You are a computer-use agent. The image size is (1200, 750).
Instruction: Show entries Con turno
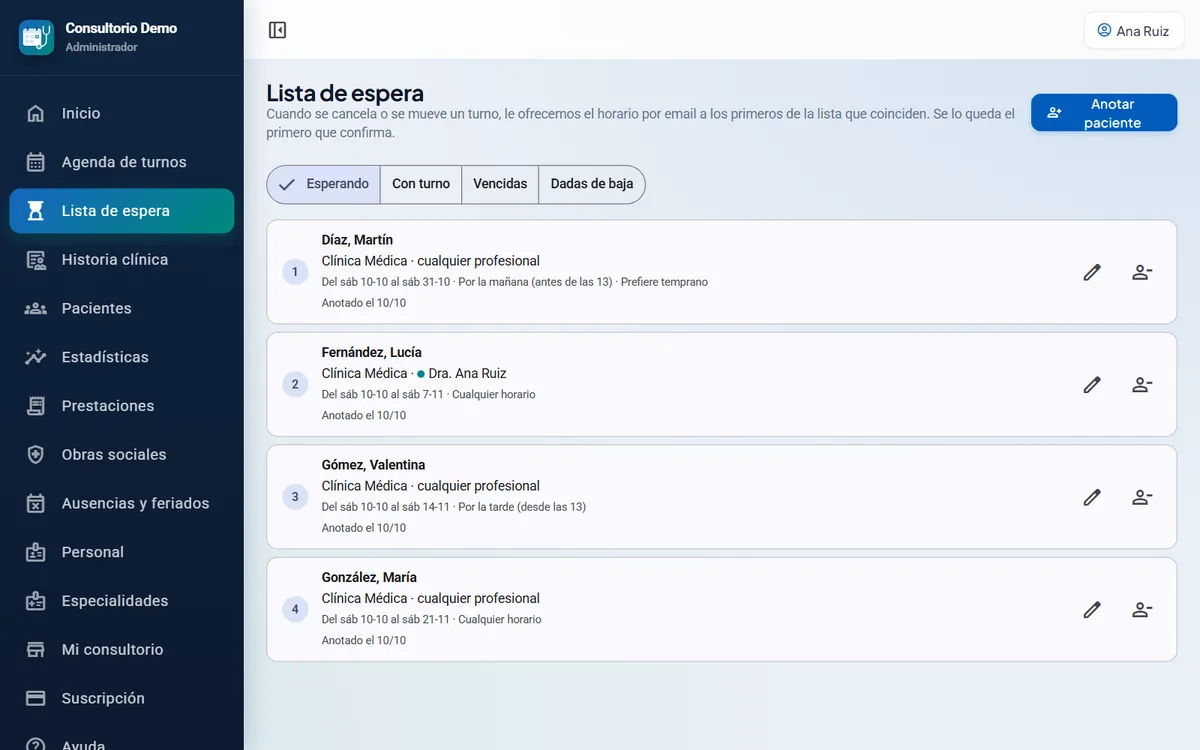tap(421, 184)
